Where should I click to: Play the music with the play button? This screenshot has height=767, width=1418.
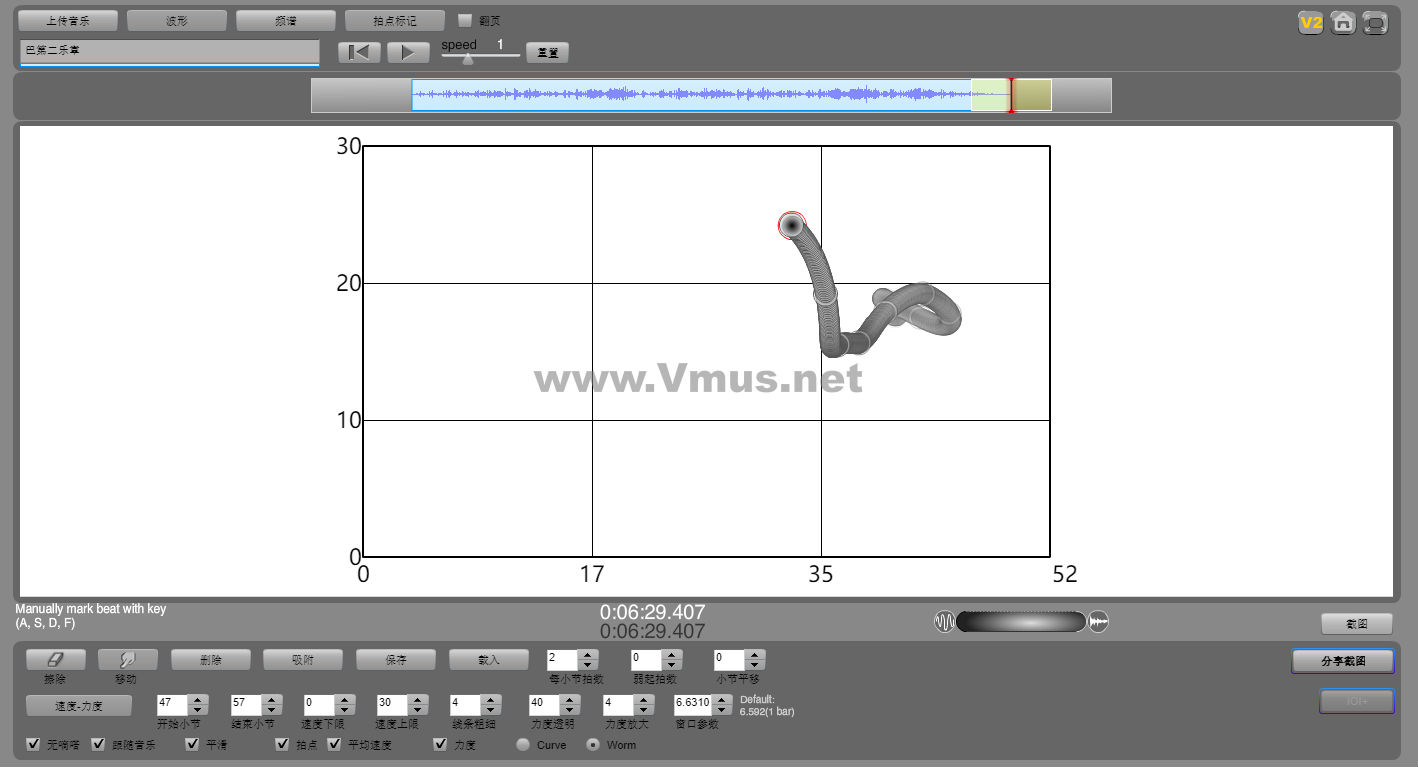coord(408,52)
